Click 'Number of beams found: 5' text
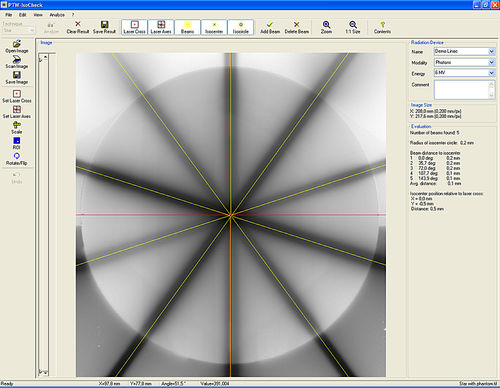The height and width of the screenshot is (388, 500). click(434, 133)
